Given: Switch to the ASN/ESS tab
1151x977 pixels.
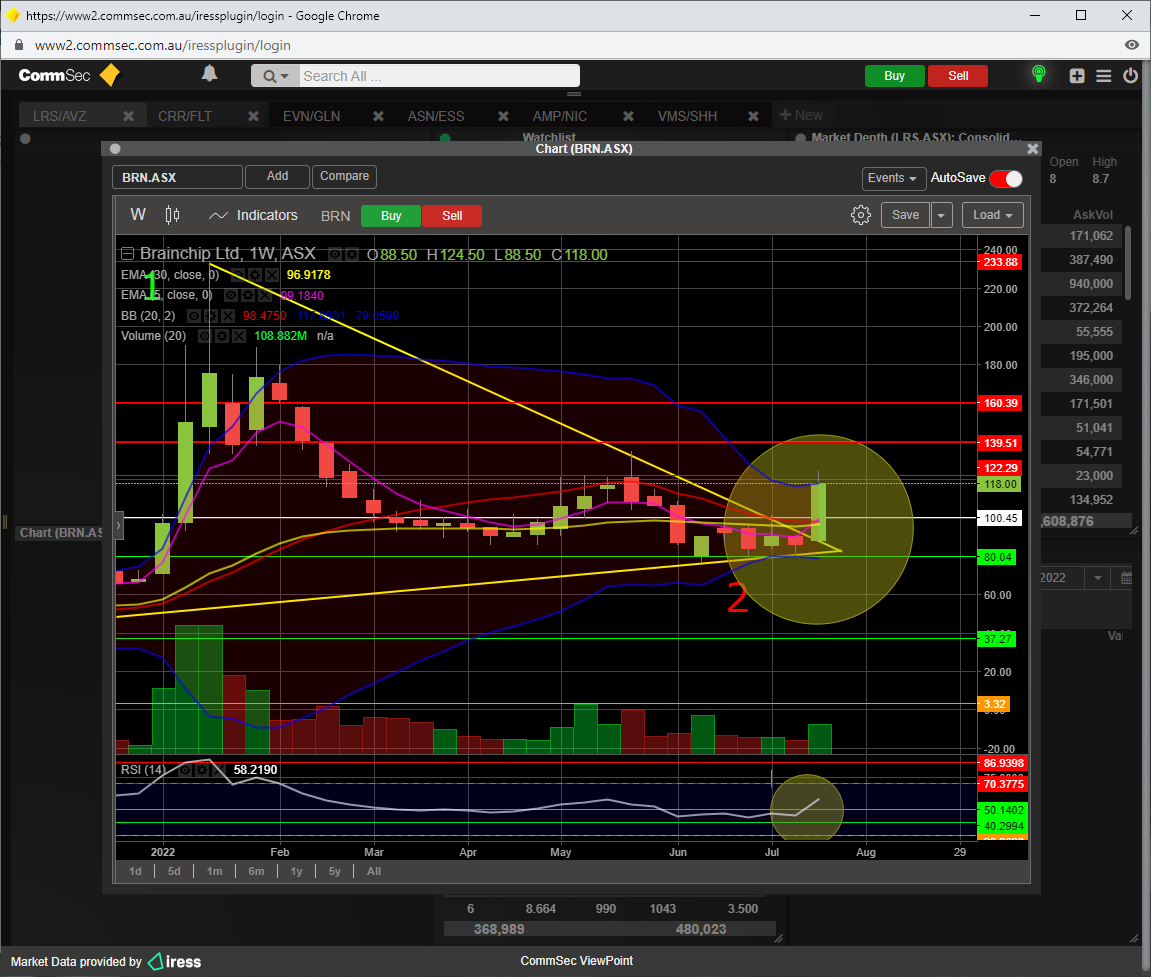Looking at the screenshot, I should click(x=436, y=116).
